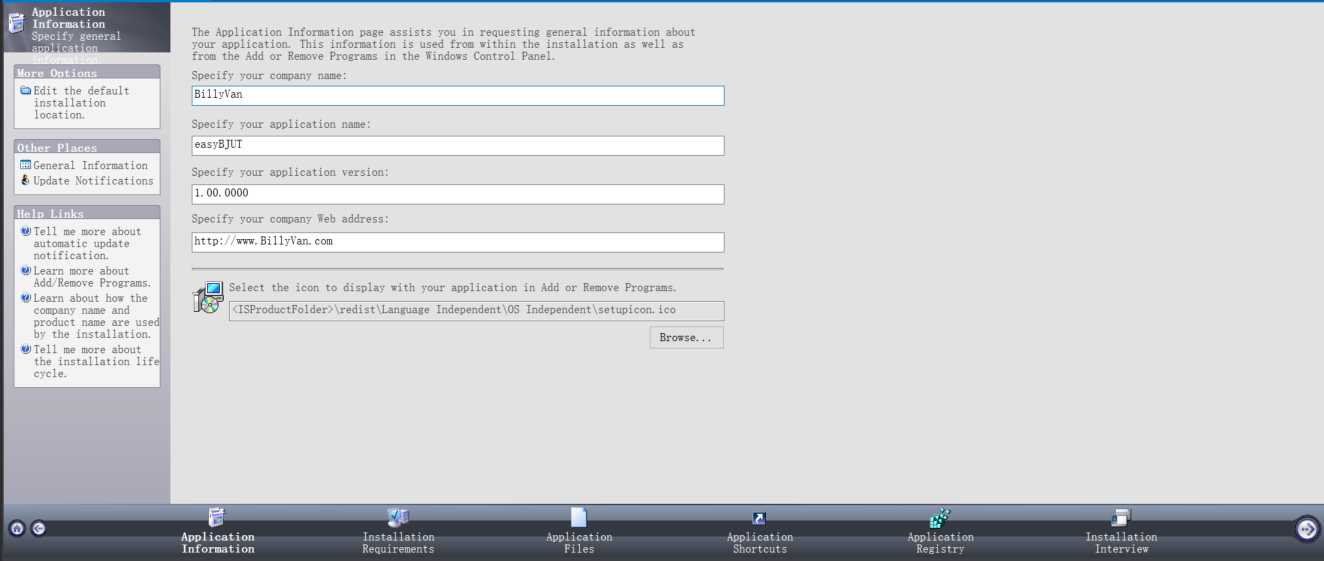
Task: Open General Information view link
Action: click(x=90, y=166)
